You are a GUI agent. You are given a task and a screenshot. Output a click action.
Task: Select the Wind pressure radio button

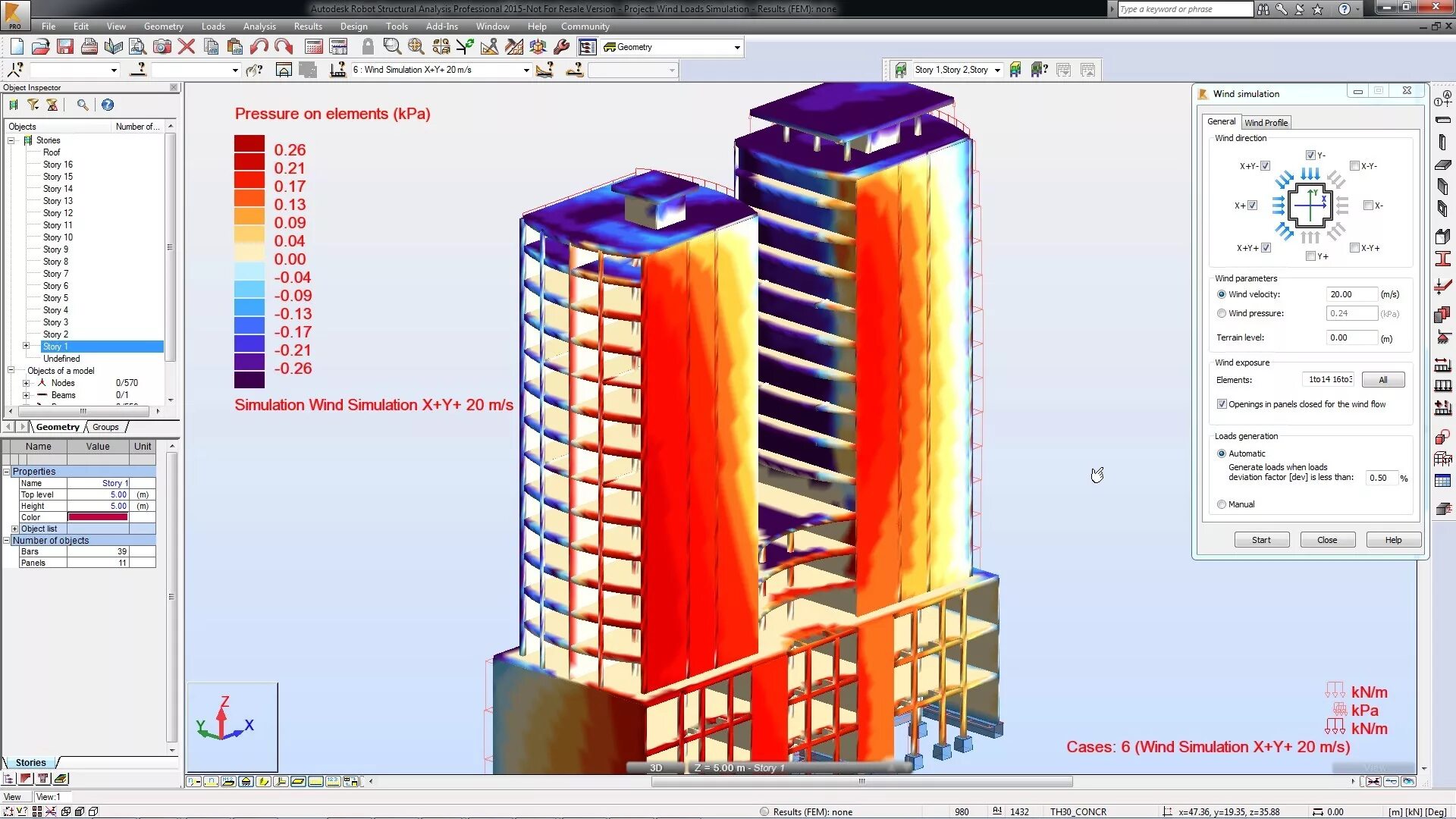pyautogui.click(x=1222, y=312)
